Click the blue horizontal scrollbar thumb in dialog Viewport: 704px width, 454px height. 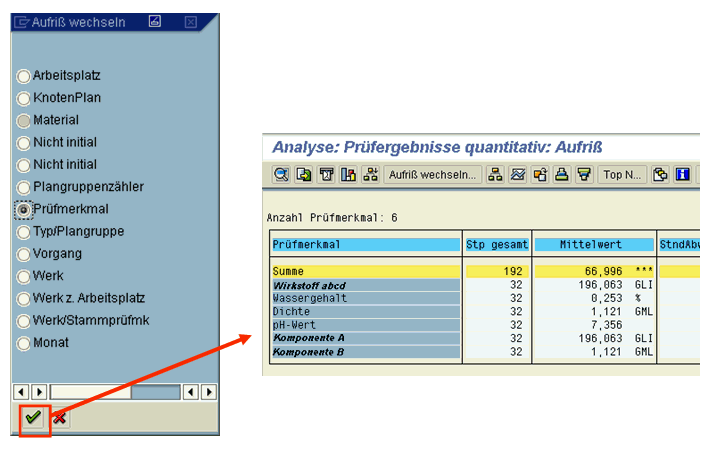point(156,392)
